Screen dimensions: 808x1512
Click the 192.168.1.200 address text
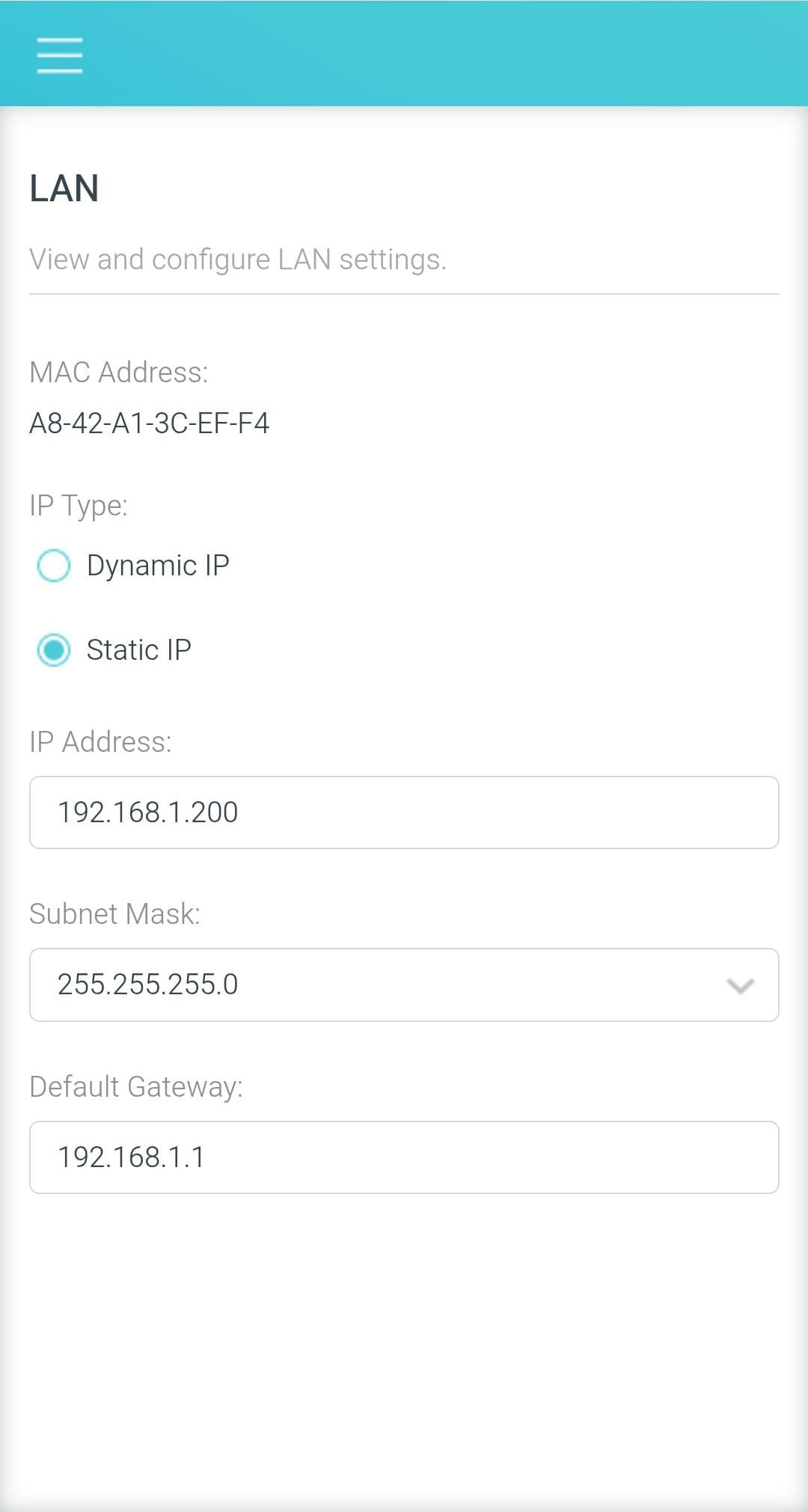[x=148, y=812]
